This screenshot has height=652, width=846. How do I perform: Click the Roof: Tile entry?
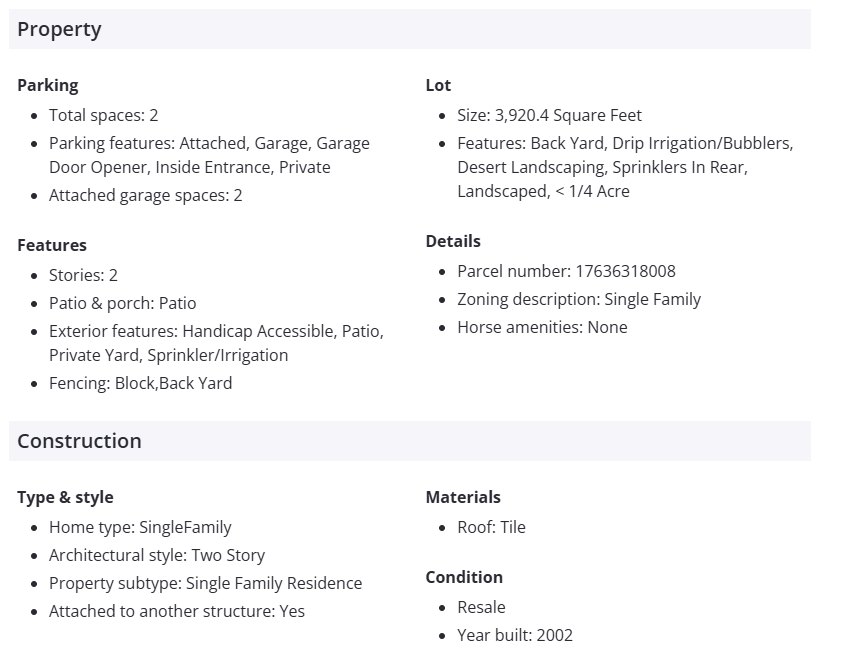[x=491, y=527]
